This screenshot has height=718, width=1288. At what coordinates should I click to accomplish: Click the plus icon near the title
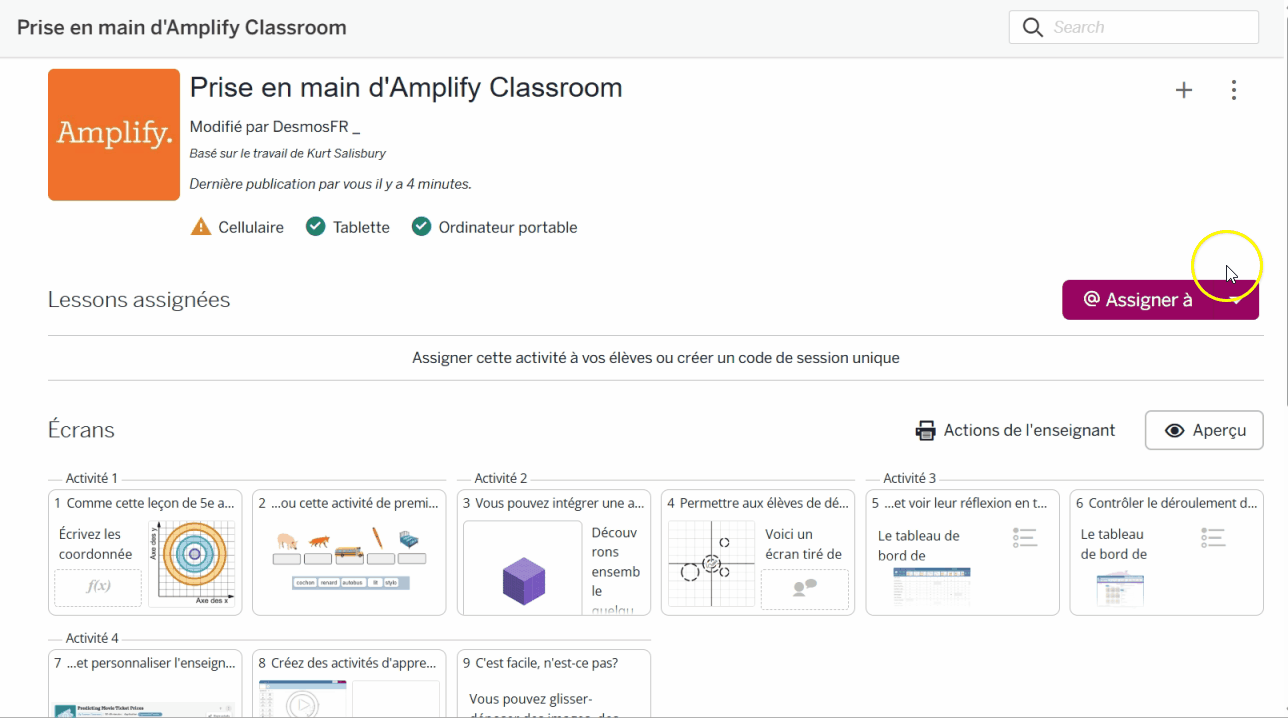point(1184,91)
